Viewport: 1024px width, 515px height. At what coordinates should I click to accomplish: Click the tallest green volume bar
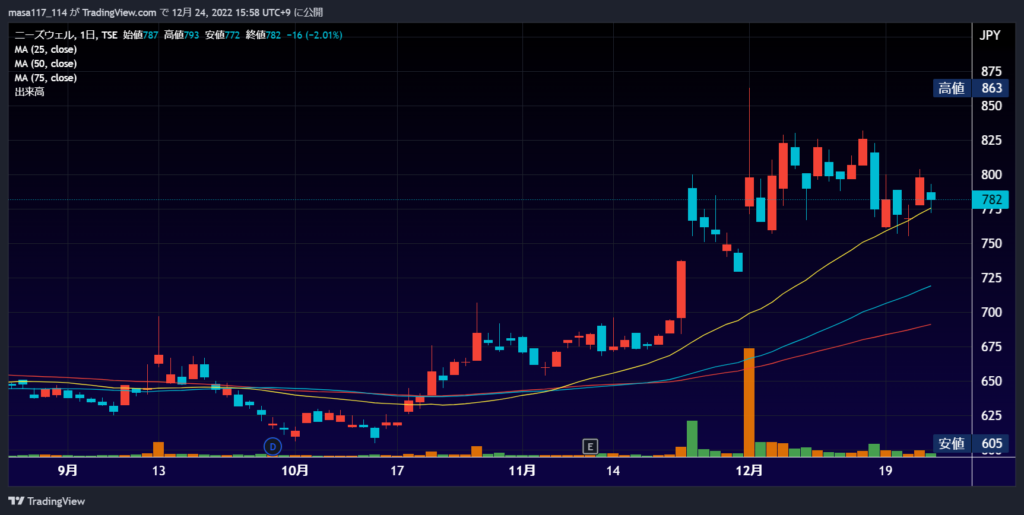[x=692, y=439]
